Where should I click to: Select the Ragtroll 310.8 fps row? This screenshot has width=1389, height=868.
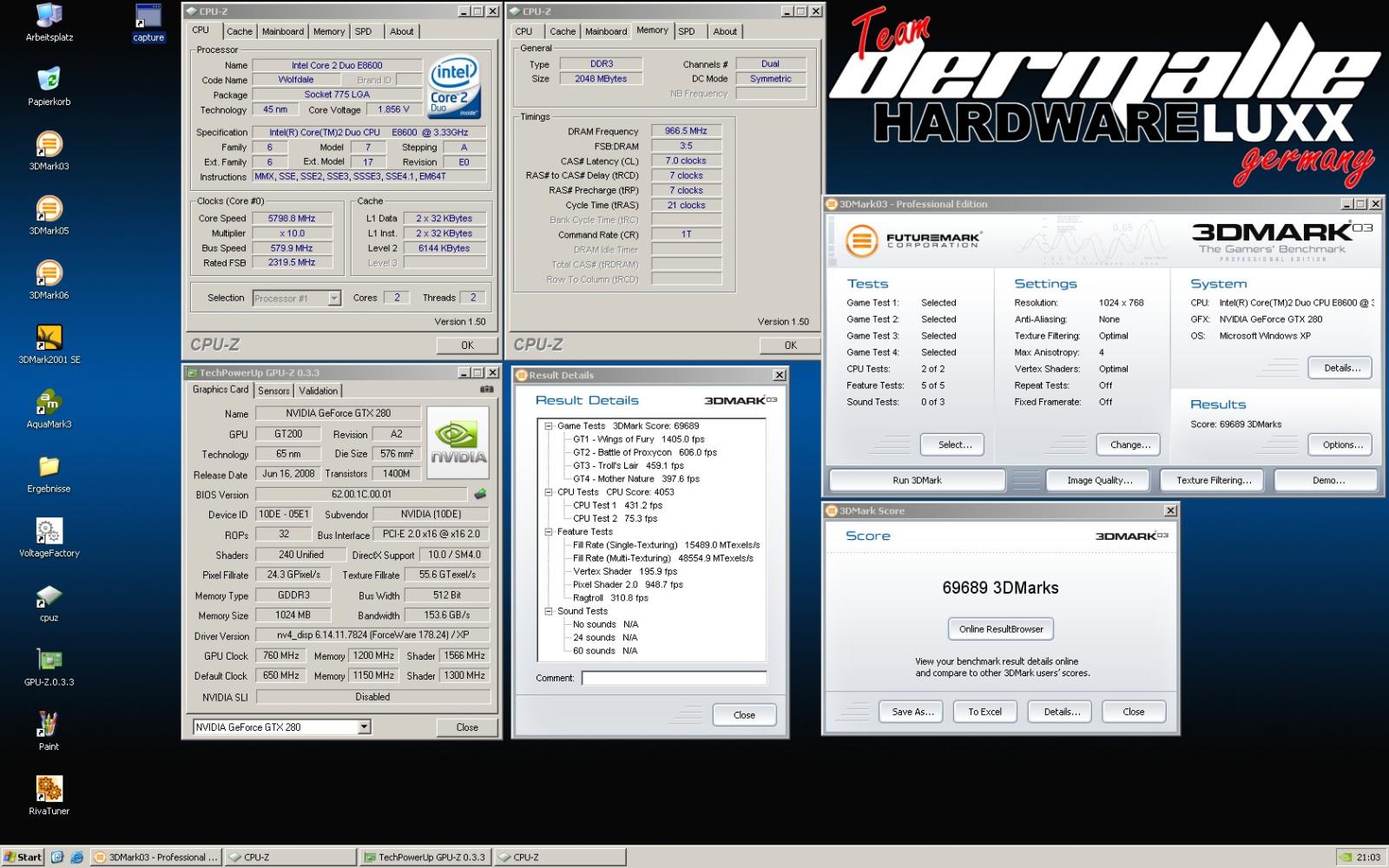610,598
